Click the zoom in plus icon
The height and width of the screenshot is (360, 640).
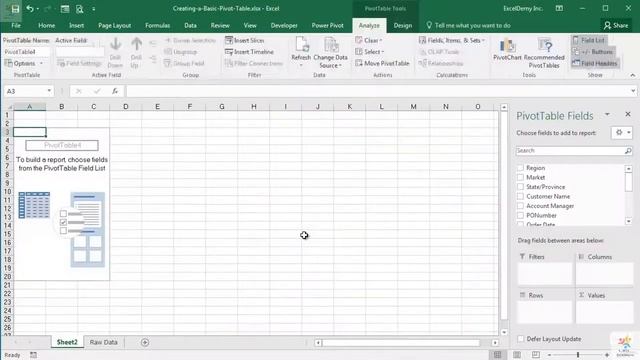[x=607, y=355]
